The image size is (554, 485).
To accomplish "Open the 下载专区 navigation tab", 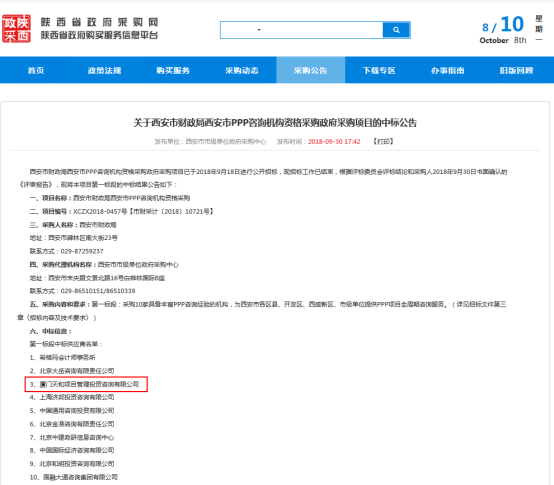I will pos(379,70).
